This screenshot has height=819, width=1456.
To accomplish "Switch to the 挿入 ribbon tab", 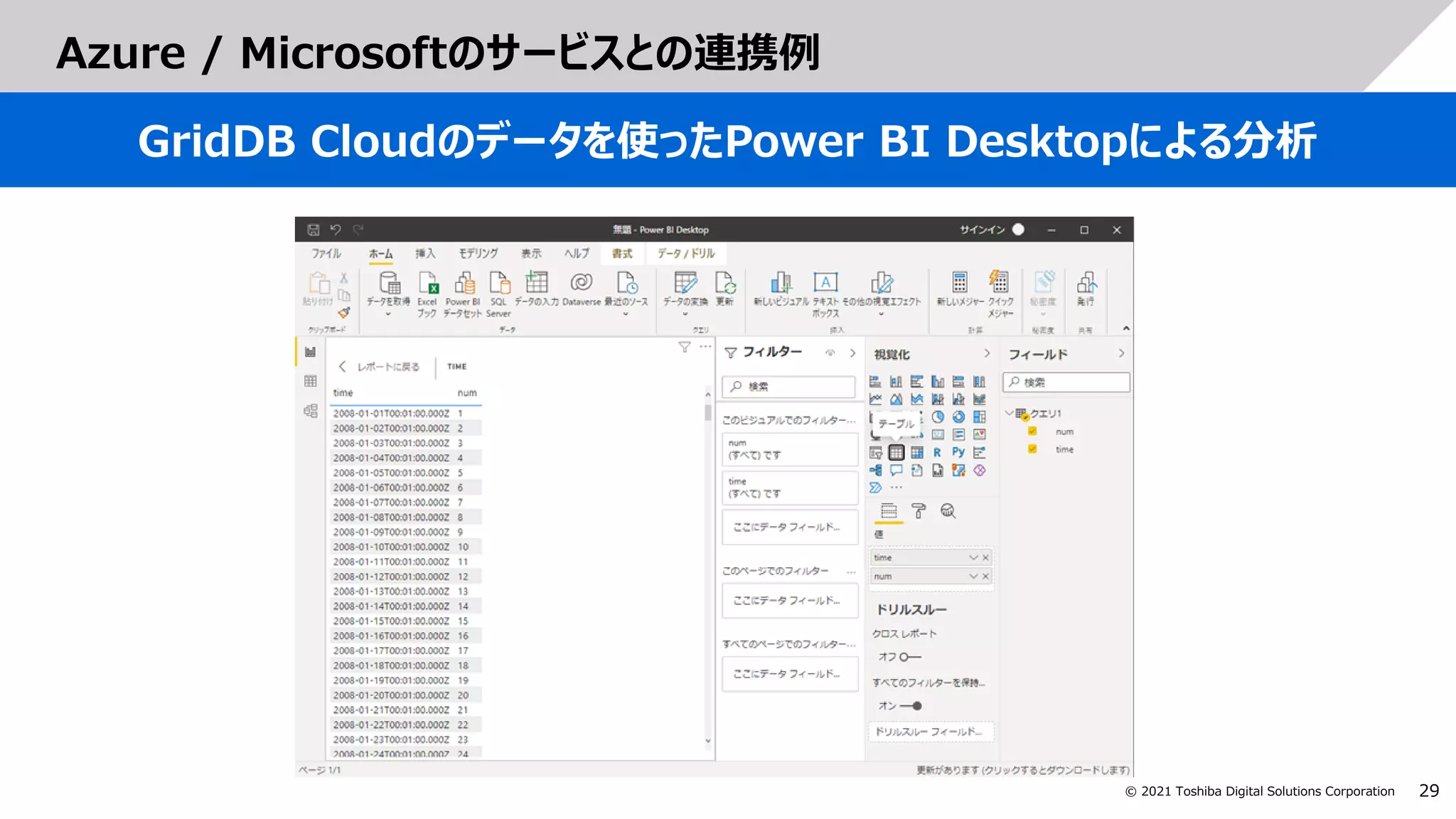I will tap(425, 254).
